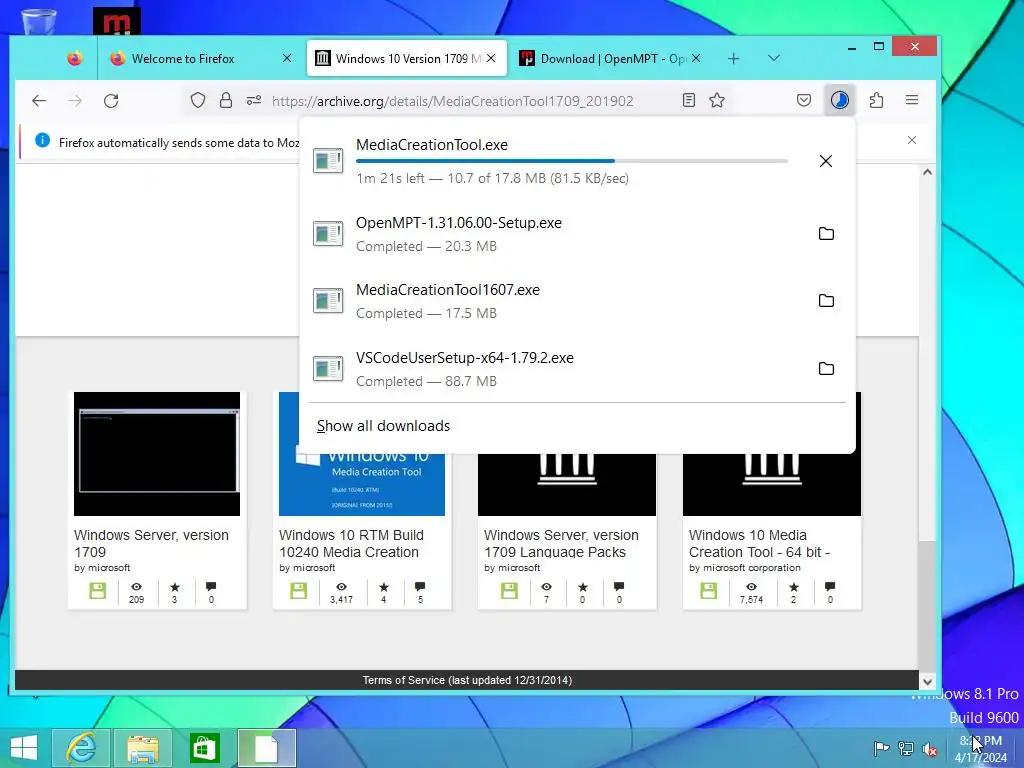List all tabs with dropdown chevron

(x=774, y=58)
